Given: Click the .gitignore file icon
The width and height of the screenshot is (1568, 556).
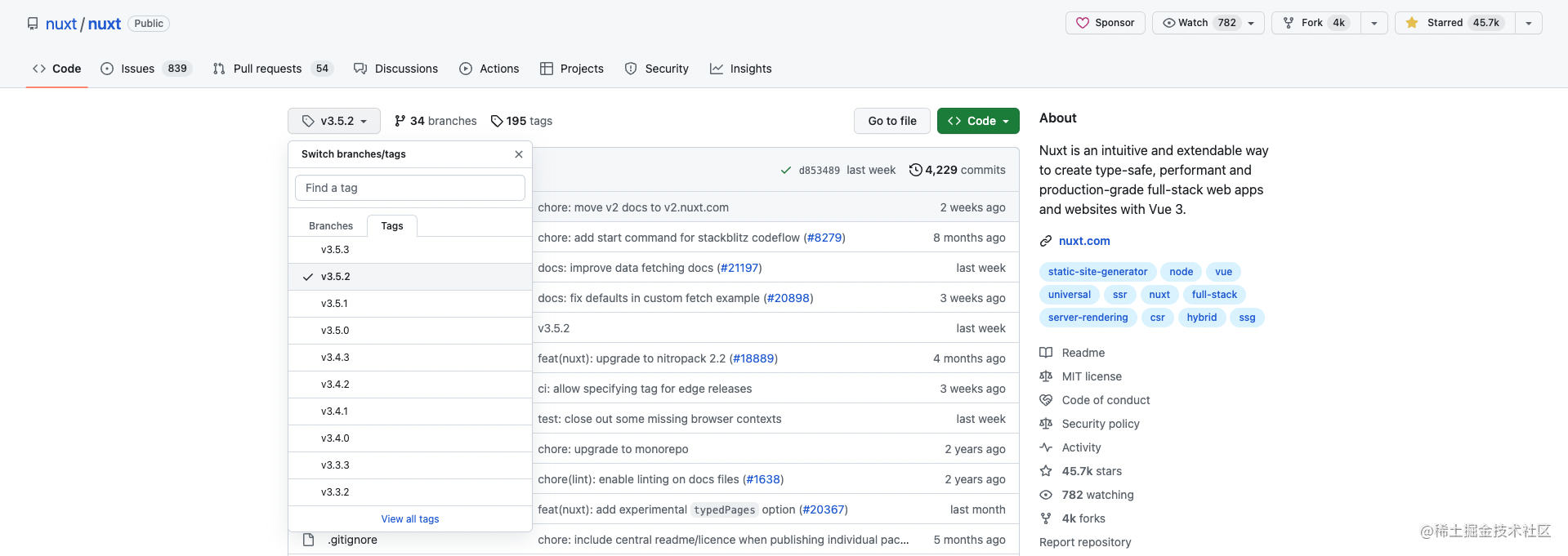Looking at the screenshot, I should click(x=308, y=540).
